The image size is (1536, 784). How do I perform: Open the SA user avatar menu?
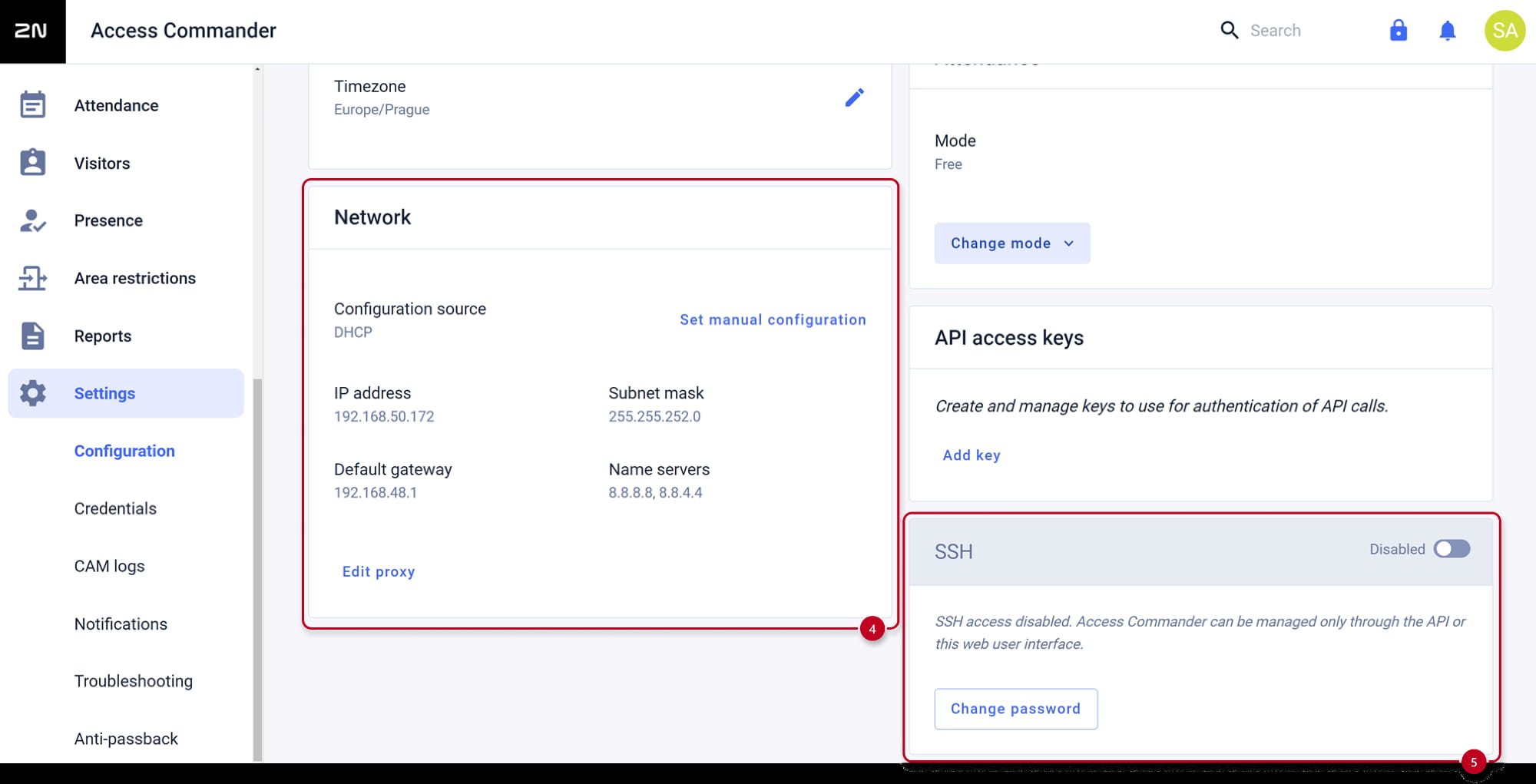click(x=1505, y=31)
